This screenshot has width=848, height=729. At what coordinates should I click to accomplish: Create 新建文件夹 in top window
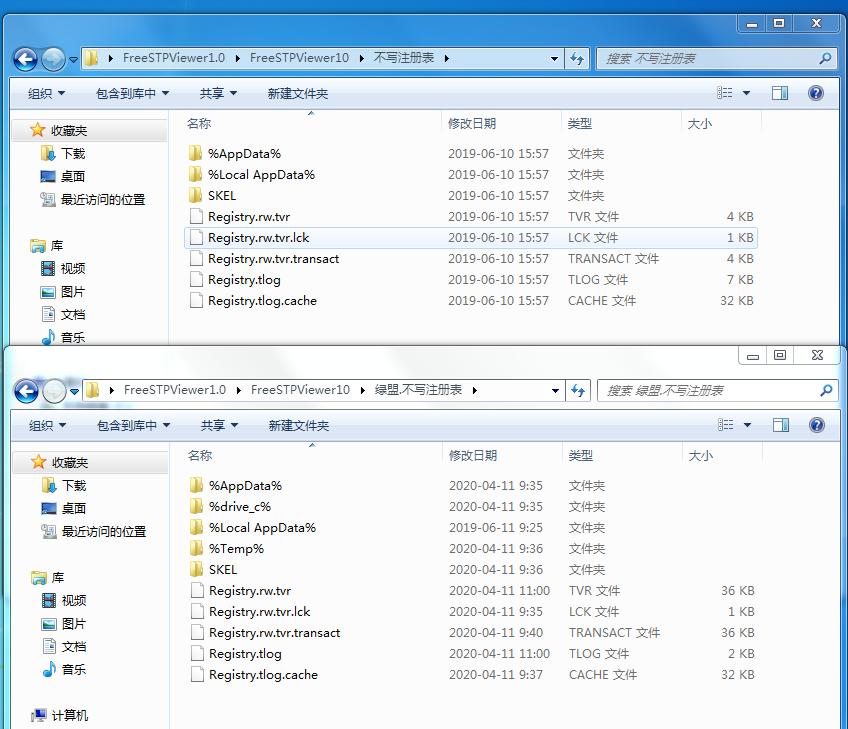click(x=298, y=94)
